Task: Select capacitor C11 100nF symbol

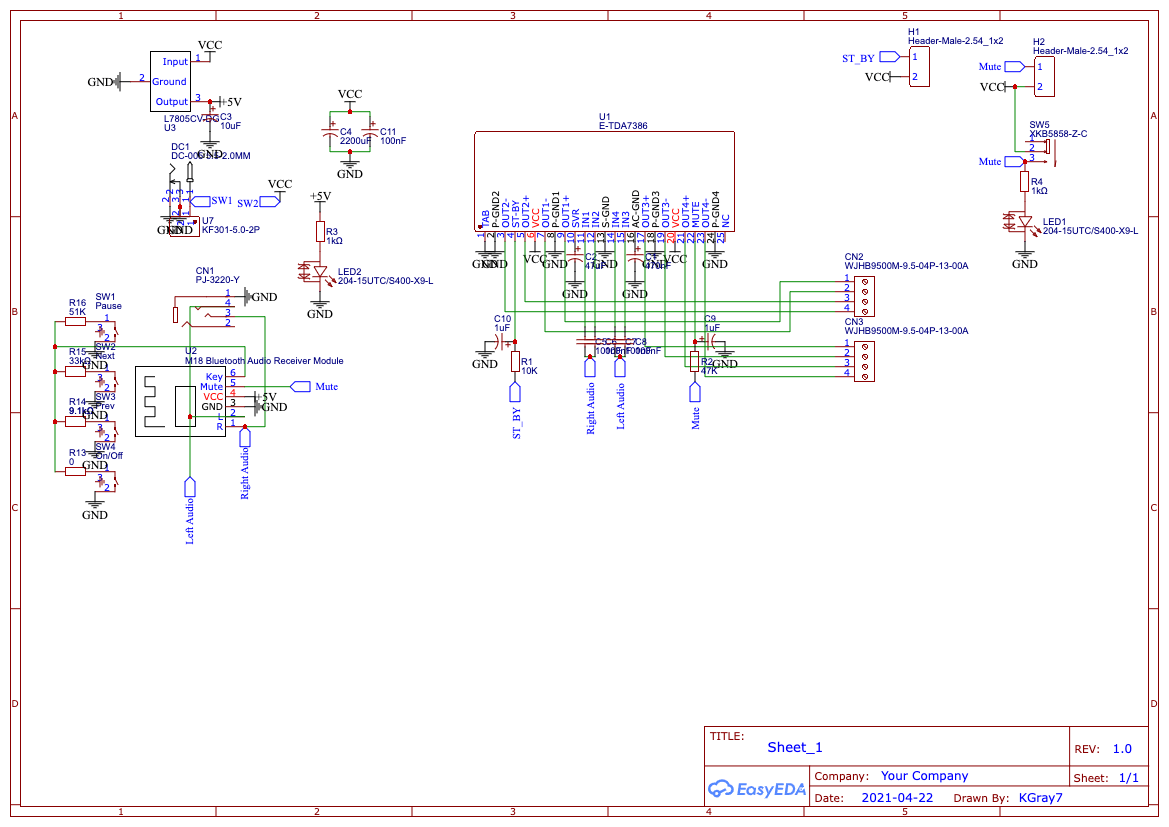Action: click(x=370, y=131)
